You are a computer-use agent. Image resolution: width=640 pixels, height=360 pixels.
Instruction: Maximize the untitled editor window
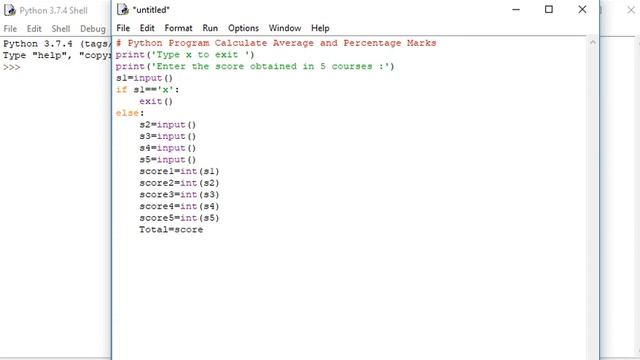click(549, 9)
